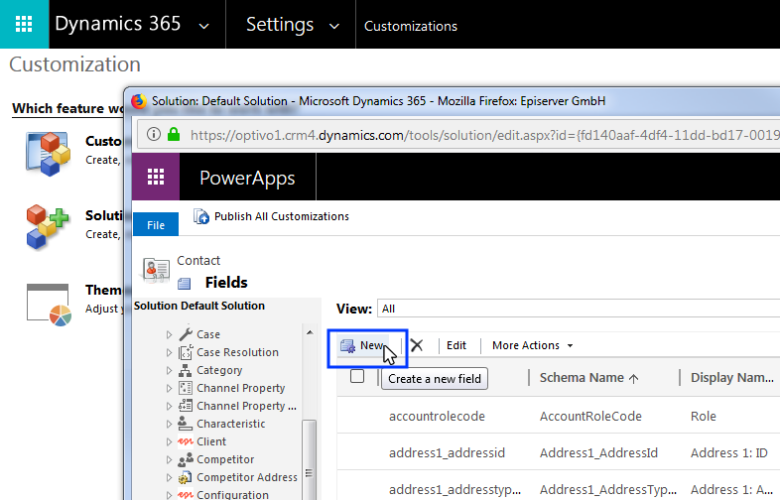Viewport: 780px width, 500px height.
Task: Toggle the select-all checkbox in grid header
Action: point(357,377)
